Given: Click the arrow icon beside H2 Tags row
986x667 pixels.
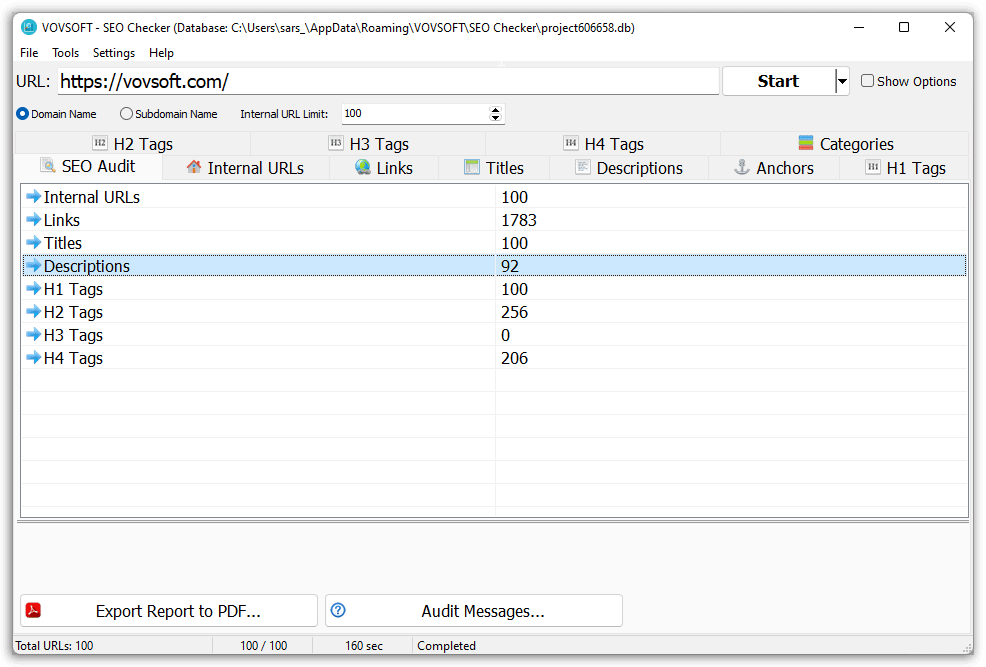Looking at the screenshot, I should (33, 311).
